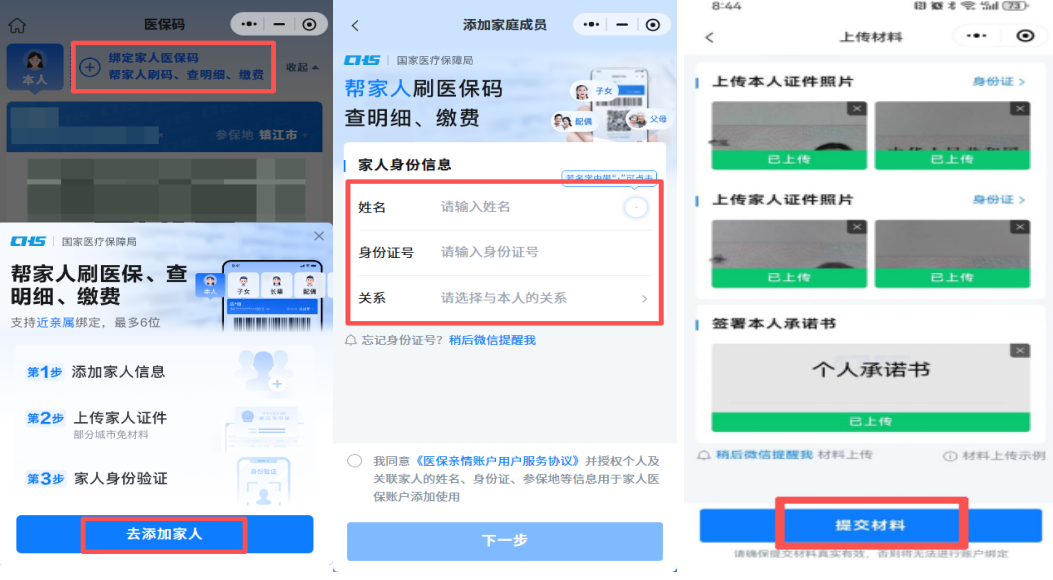The height and width of the screenshot is (580, 1053).
Task: Click the 下一步 button
Action: point(504,541)
